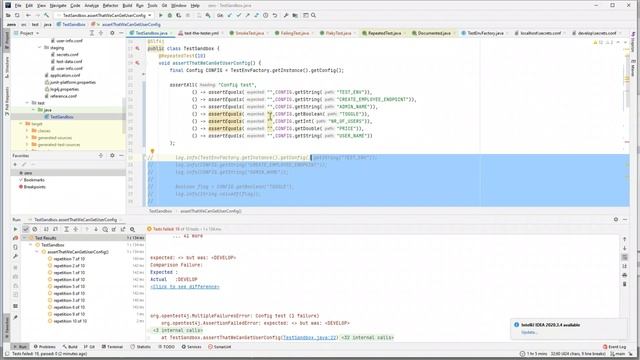
Task: Click the navigate Back arrow icon
Action: pyautogui.click(x=28, y=16)
